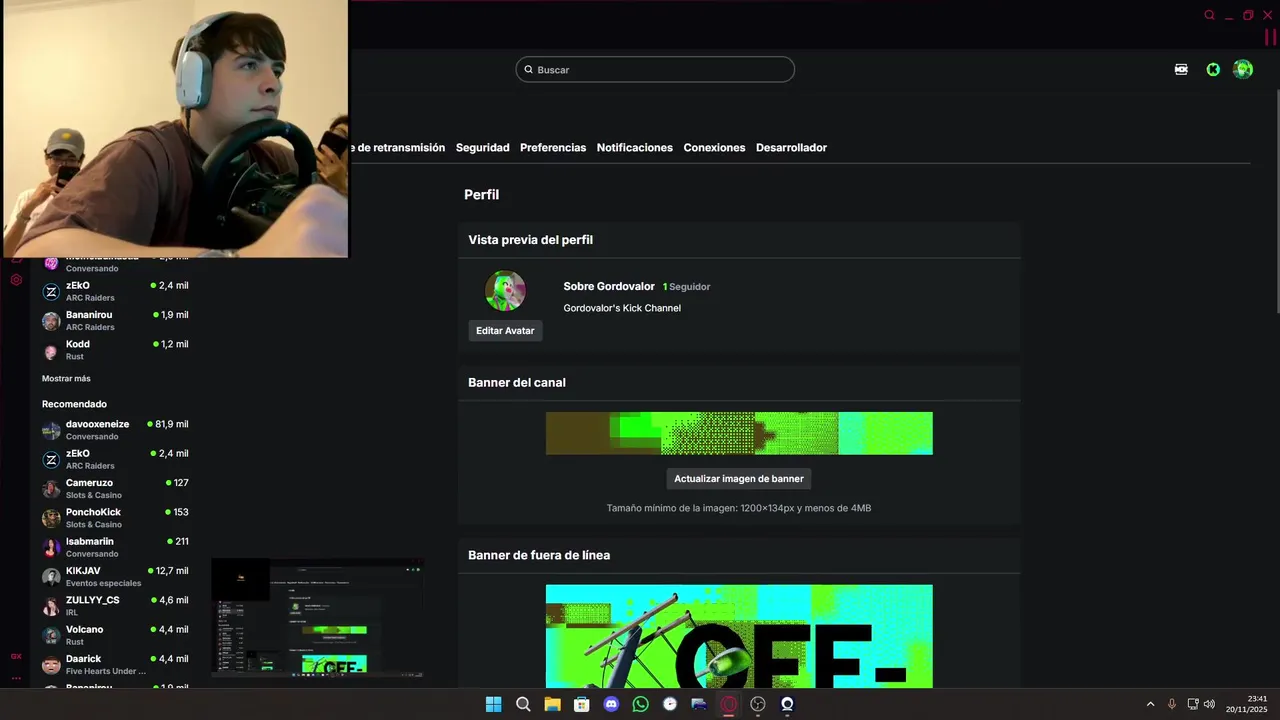
Task: Click Gordovalor's Kick Channel bio text
Action: [622, 308]
